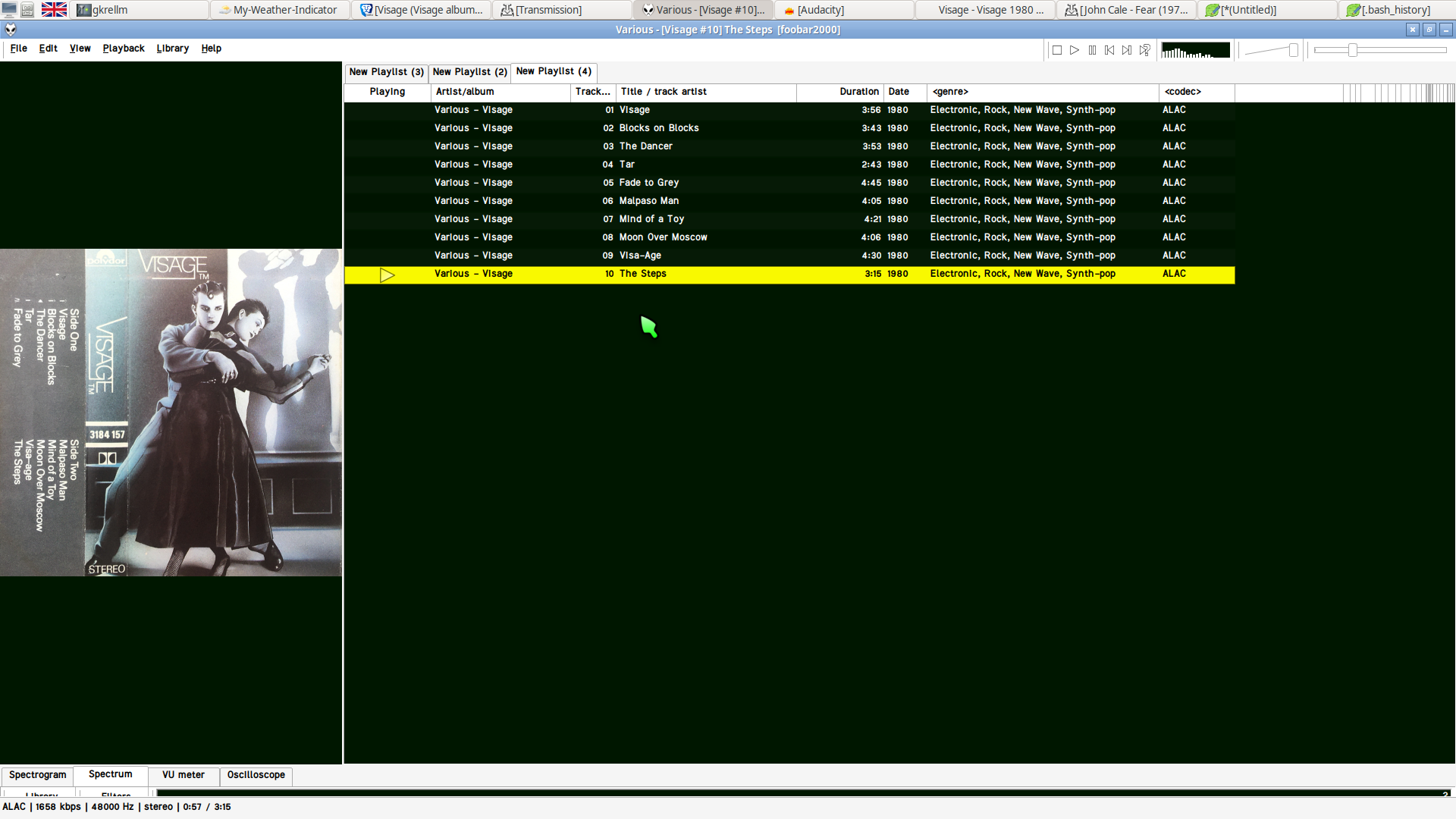Select the Spectrum tab

point(111,774)
